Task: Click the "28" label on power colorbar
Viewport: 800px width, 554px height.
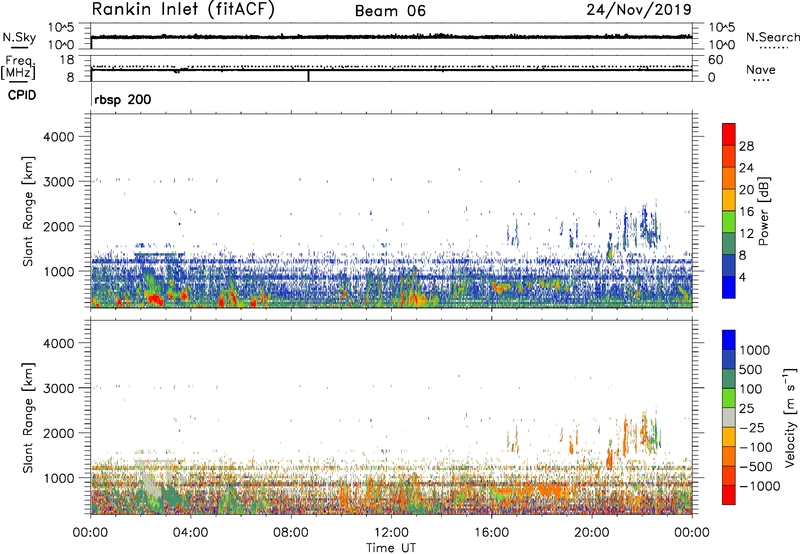Action: pyautogui.click(x=746, y=146)
